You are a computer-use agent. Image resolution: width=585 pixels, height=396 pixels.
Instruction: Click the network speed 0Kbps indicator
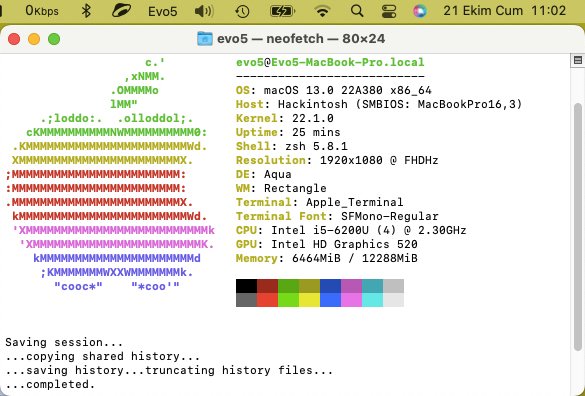(x=41, y=11)
